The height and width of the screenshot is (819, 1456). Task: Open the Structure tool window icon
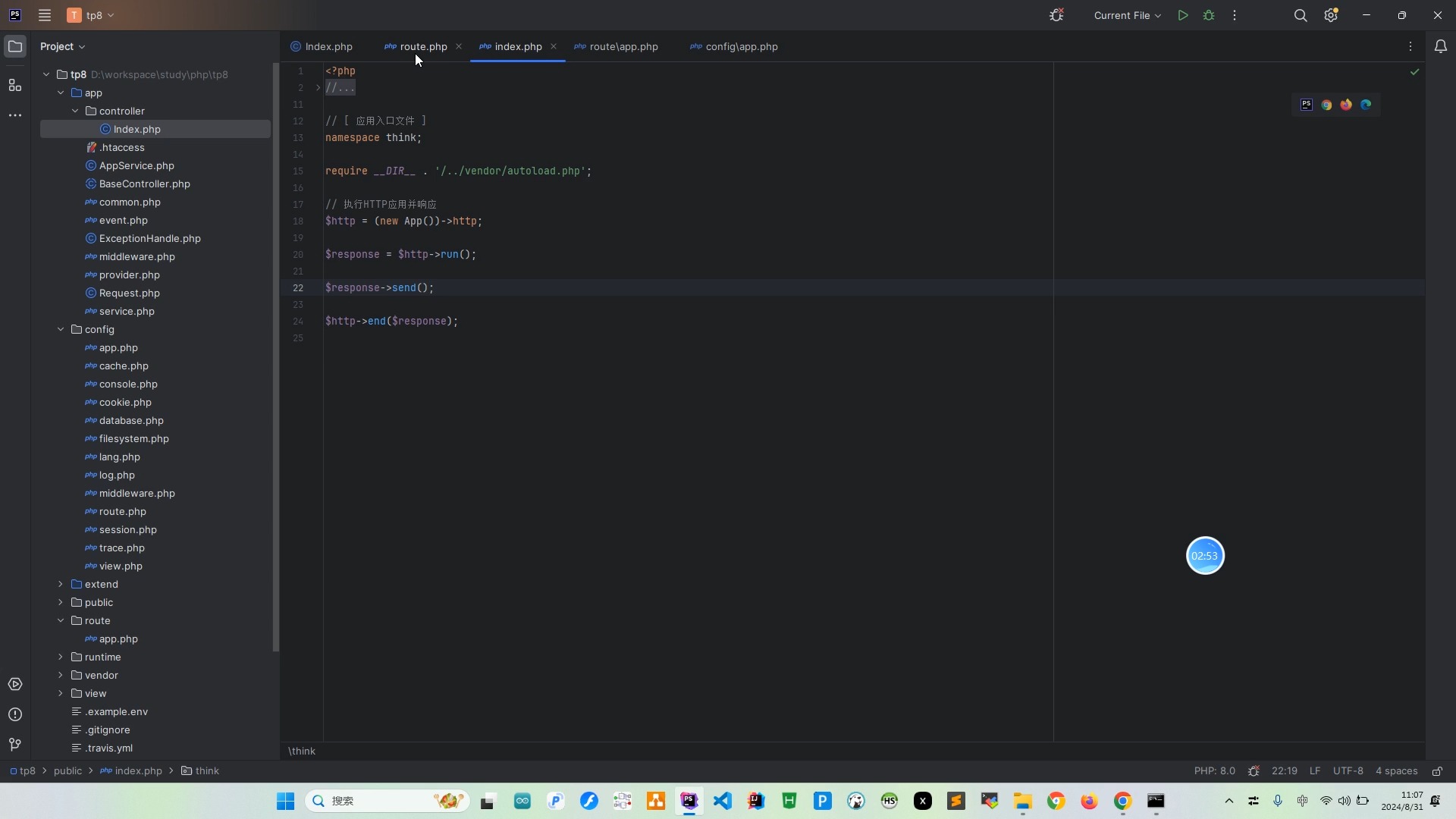[15, 85]
